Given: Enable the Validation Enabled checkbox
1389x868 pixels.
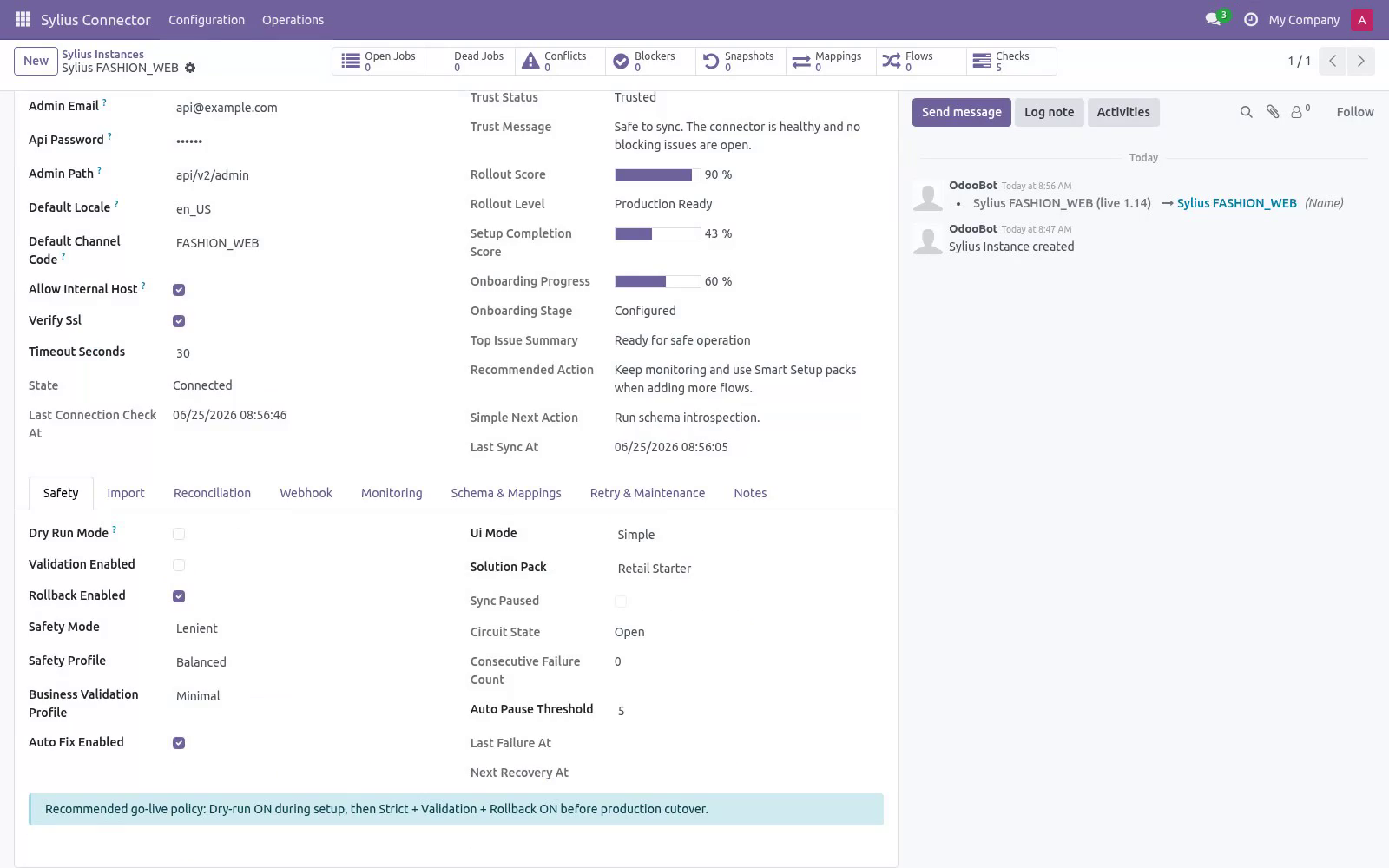Looking at the screenshot, I should pyautogui.click(x=179, y=565).
